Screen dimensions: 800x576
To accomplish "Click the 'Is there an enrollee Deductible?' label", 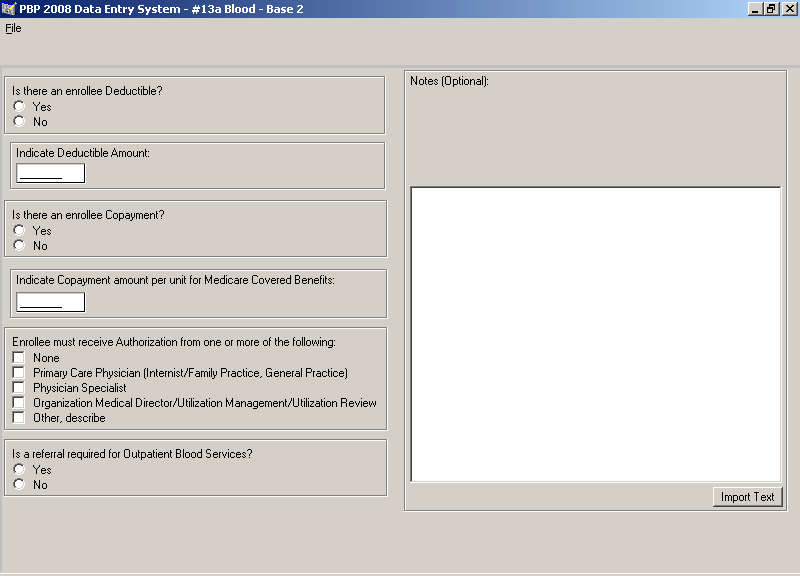I will [87, 91].
